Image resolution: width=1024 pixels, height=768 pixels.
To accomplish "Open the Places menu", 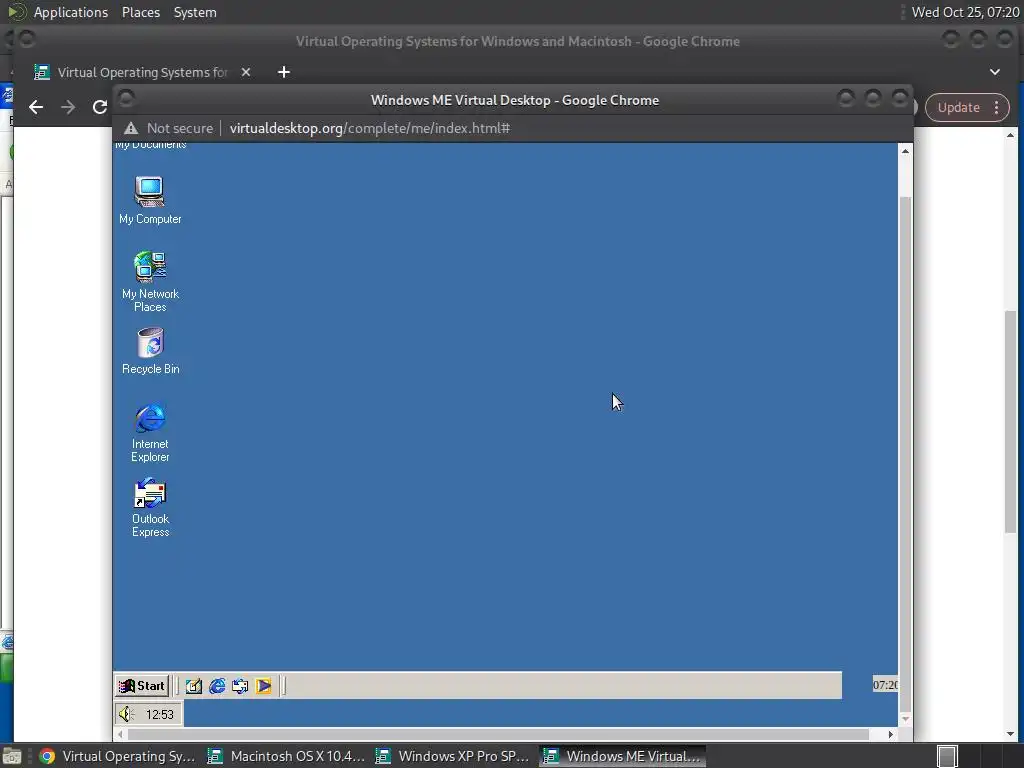I will point(140,12).
